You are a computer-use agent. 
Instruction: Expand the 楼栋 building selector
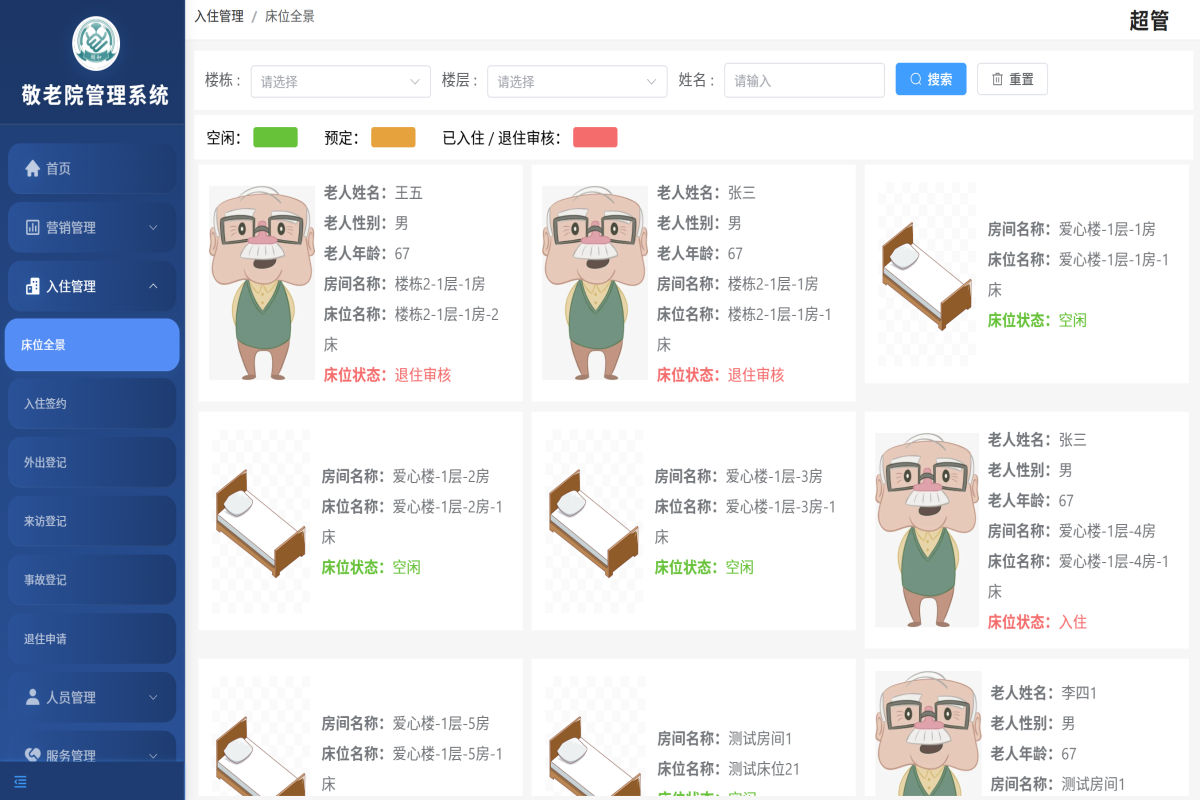click(x=340, y=81)
